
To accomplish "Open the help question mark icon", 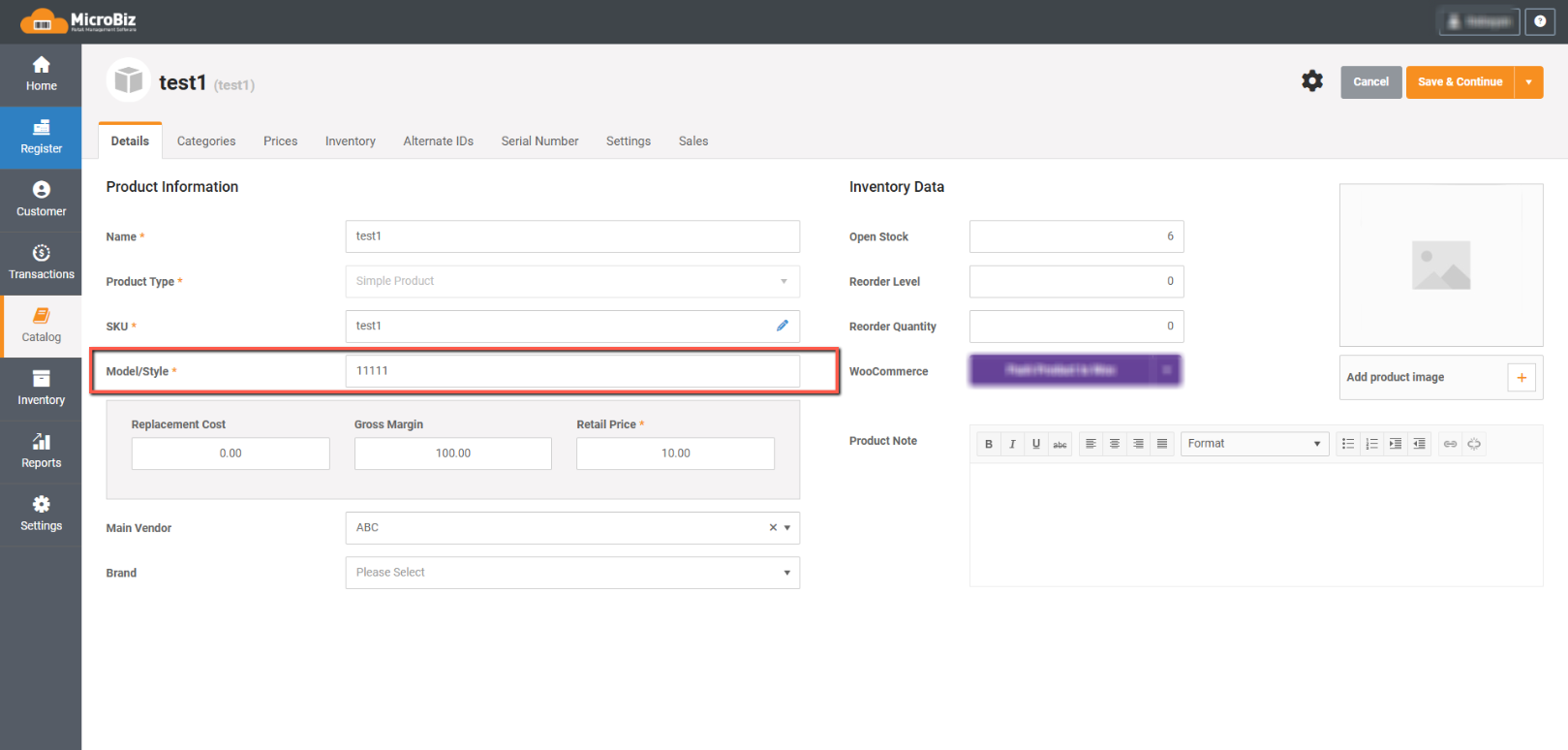I will click(1540, 21).
